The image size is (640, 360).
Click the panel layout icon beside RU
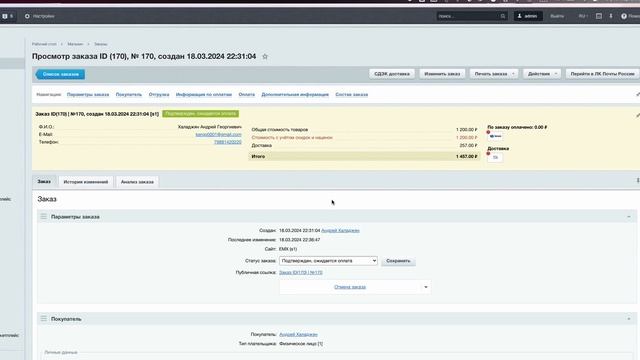(599, 16)
